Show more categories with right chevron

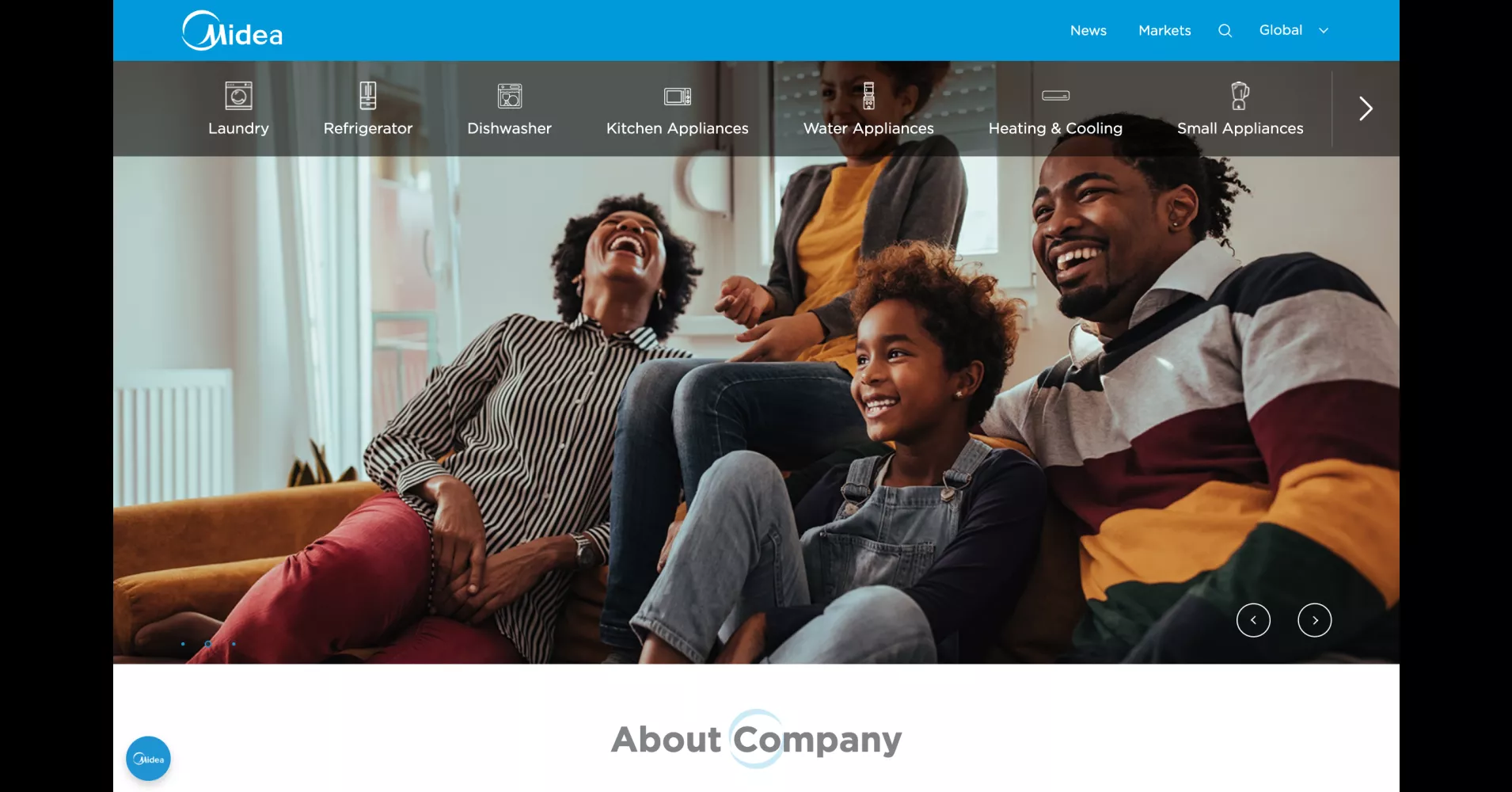click(x=1366, y=109)
